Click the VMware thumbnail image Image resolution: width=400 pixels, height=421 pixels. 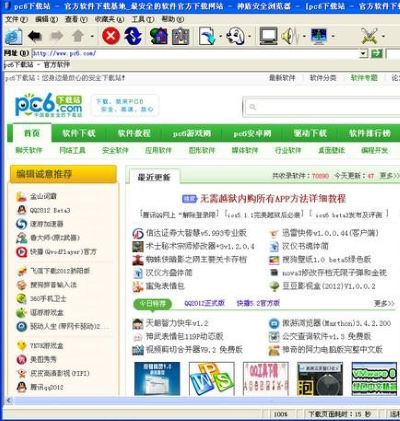(374, 379)
